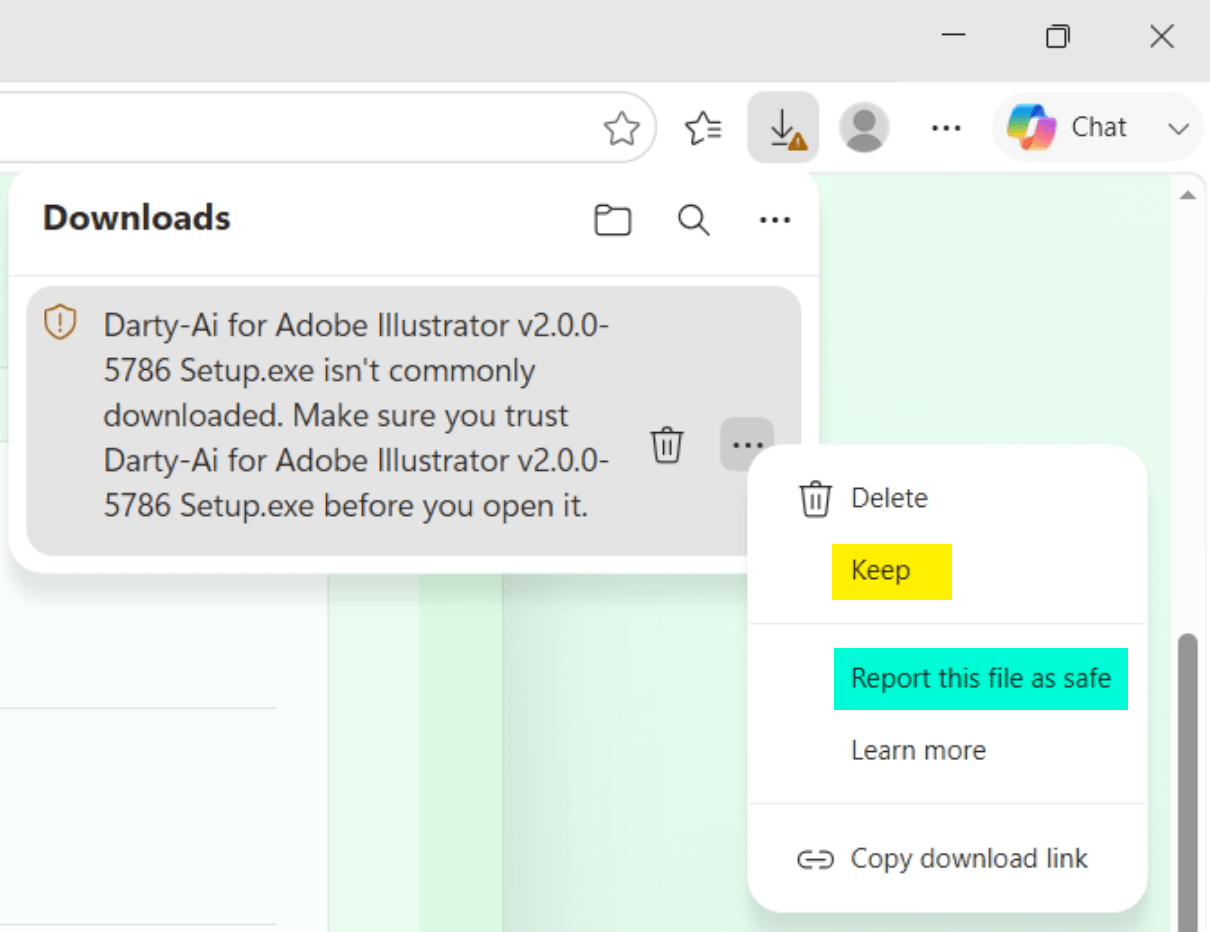This screenshot has width=1210, height=932.
Task: Open more options in Downloads header
Action: point(775,219)
